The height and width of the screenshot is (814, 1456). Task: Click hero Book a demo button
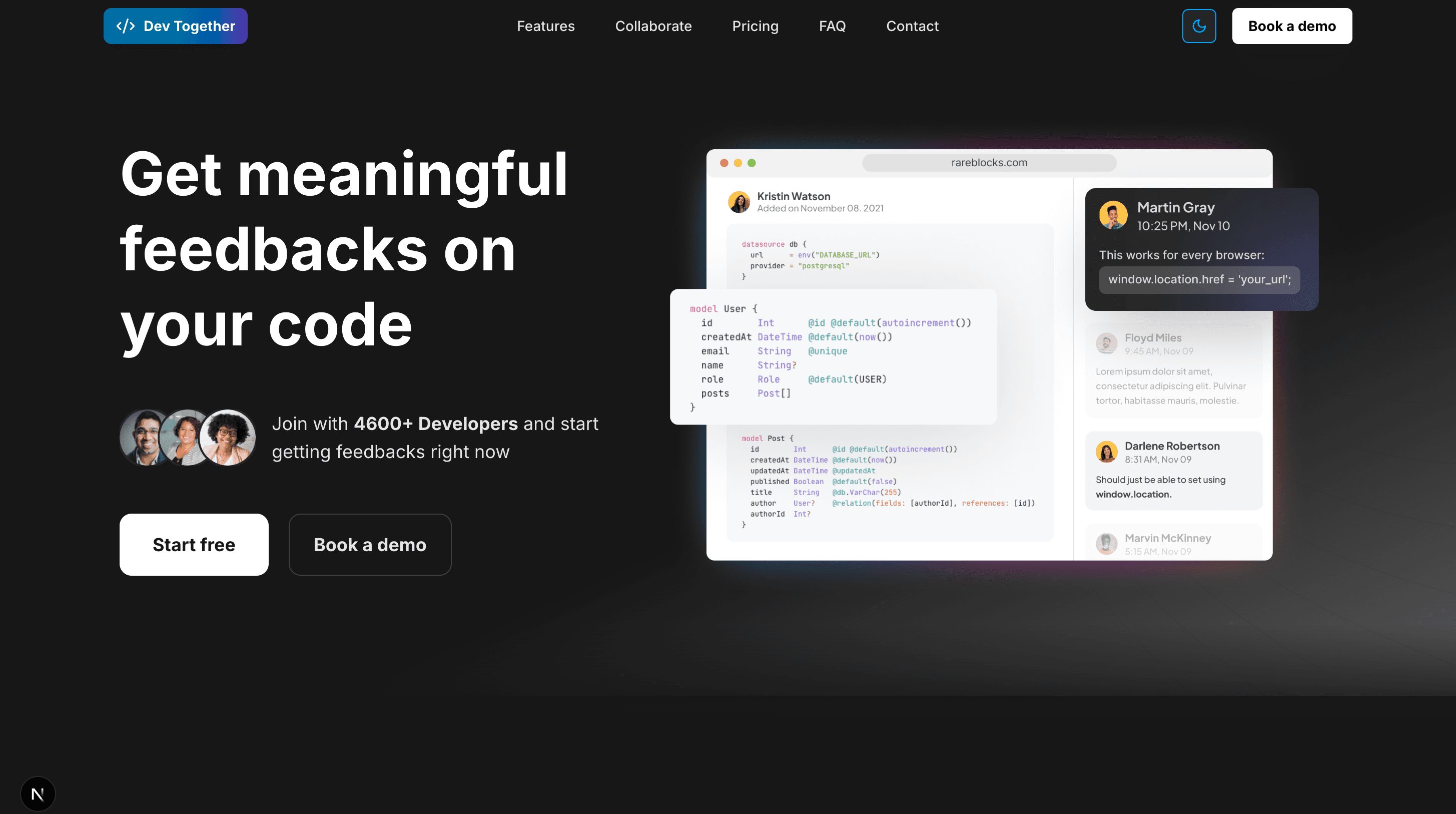(x=370, y=545)
